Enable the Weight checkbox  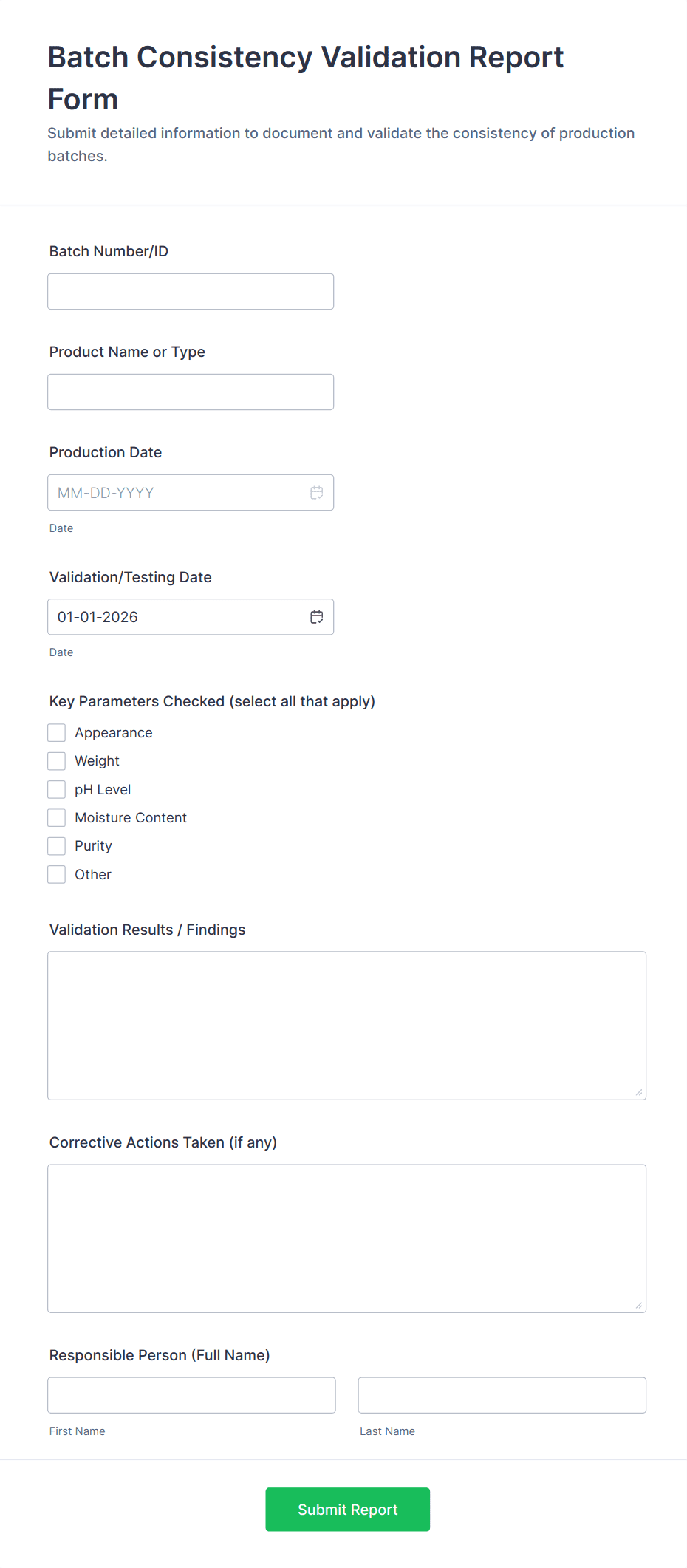click(56, 760)
